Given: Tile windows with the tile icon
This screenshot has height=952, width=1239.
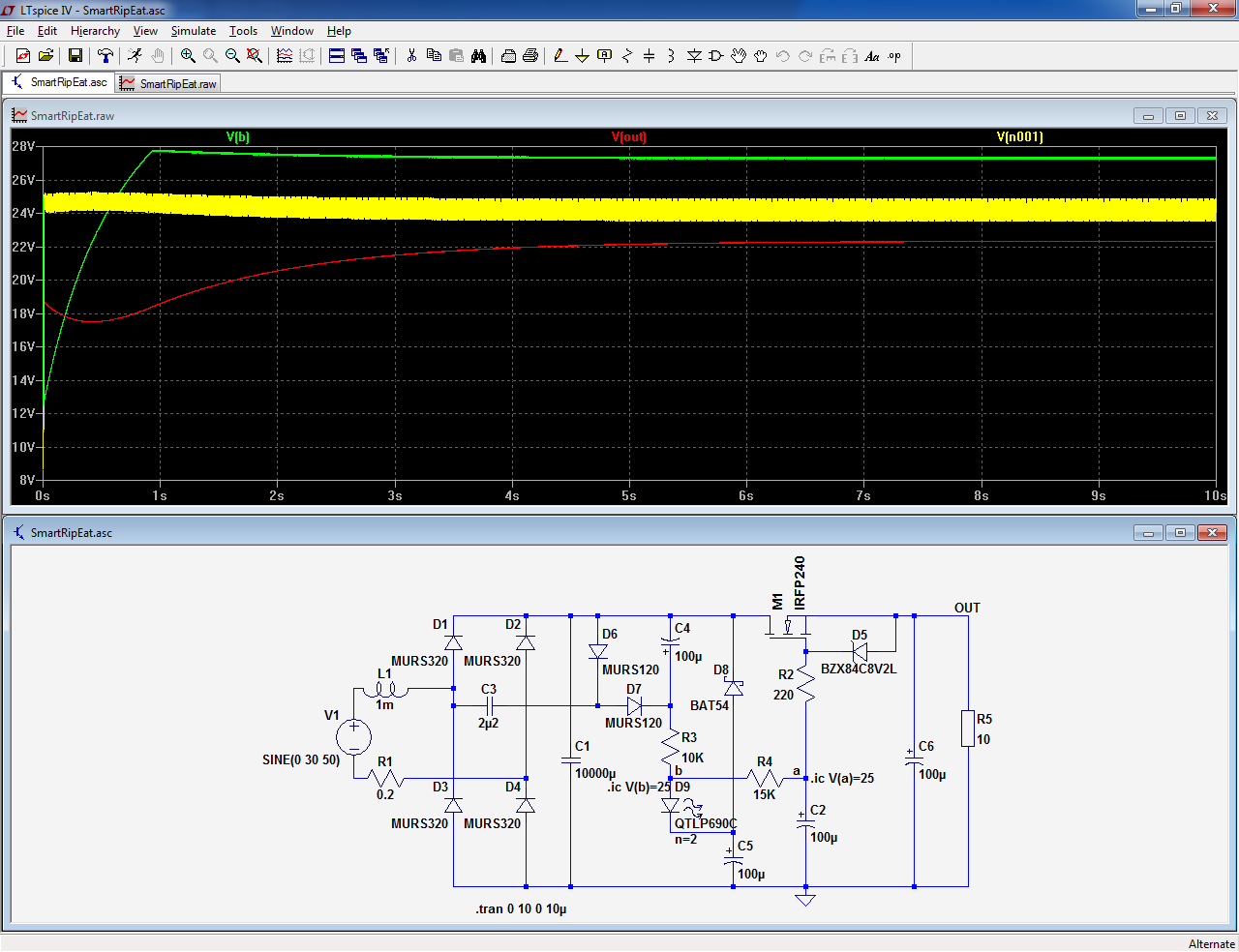Looking at the screenshot, I should point(337,56).
